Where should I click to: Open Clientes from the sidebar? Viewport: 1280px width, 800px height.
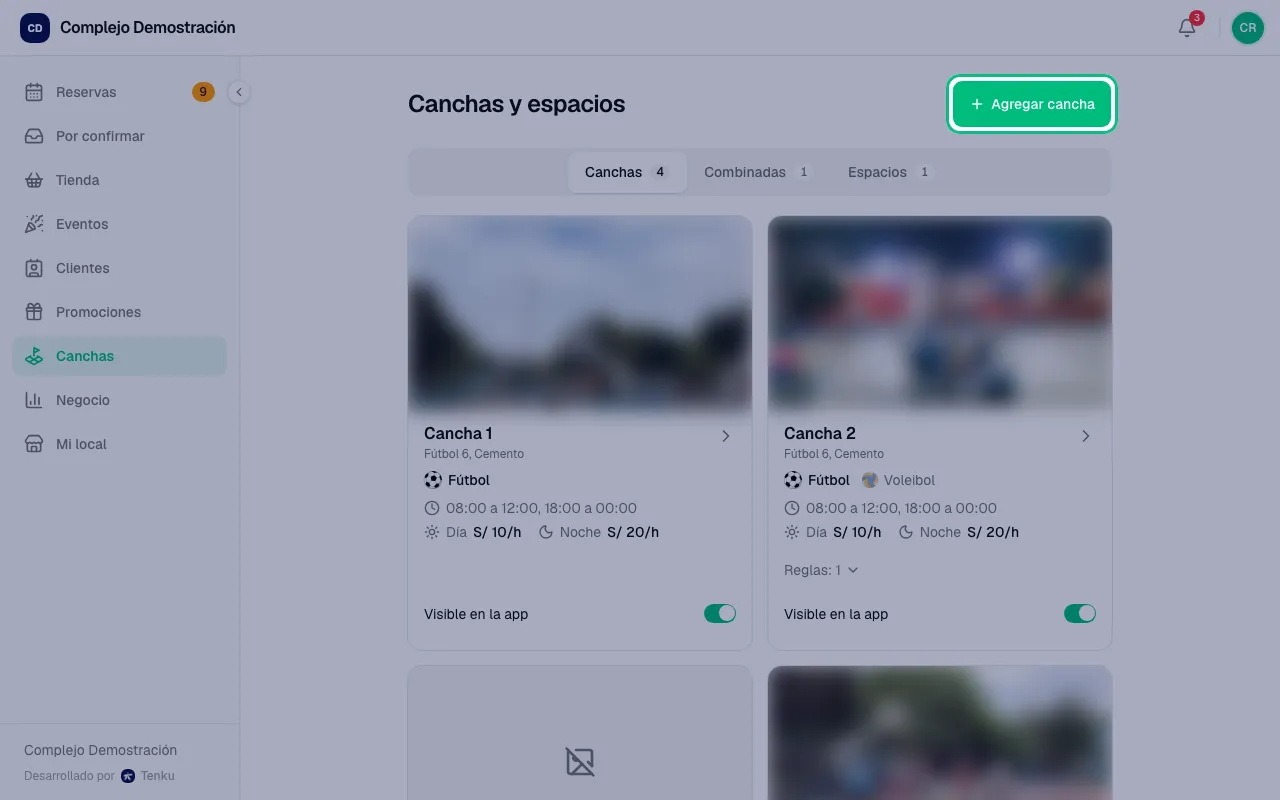click(119, 268)
